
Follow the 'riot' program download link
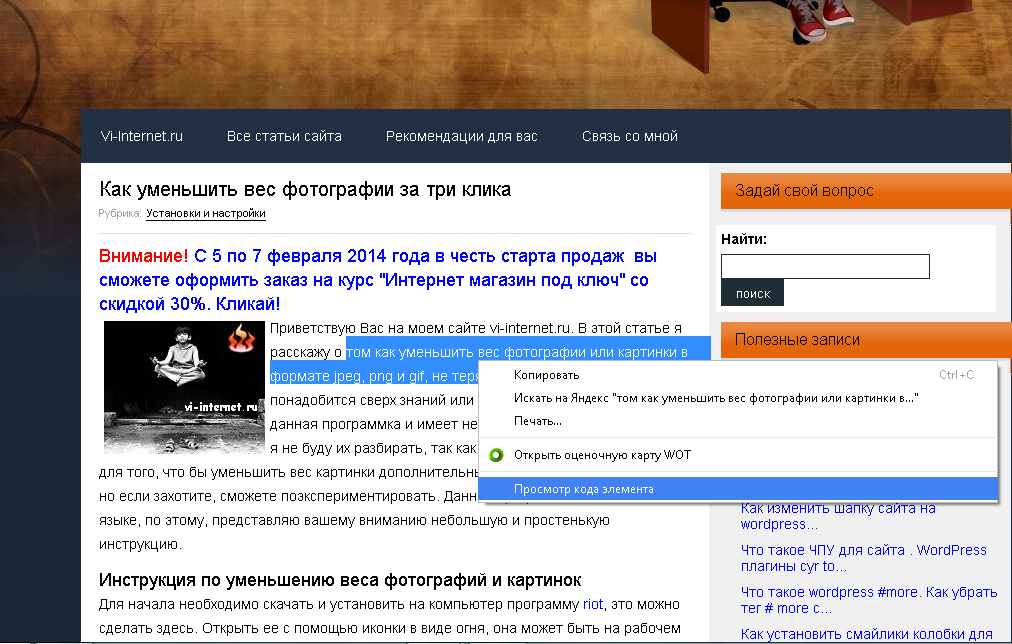point(594,604)
